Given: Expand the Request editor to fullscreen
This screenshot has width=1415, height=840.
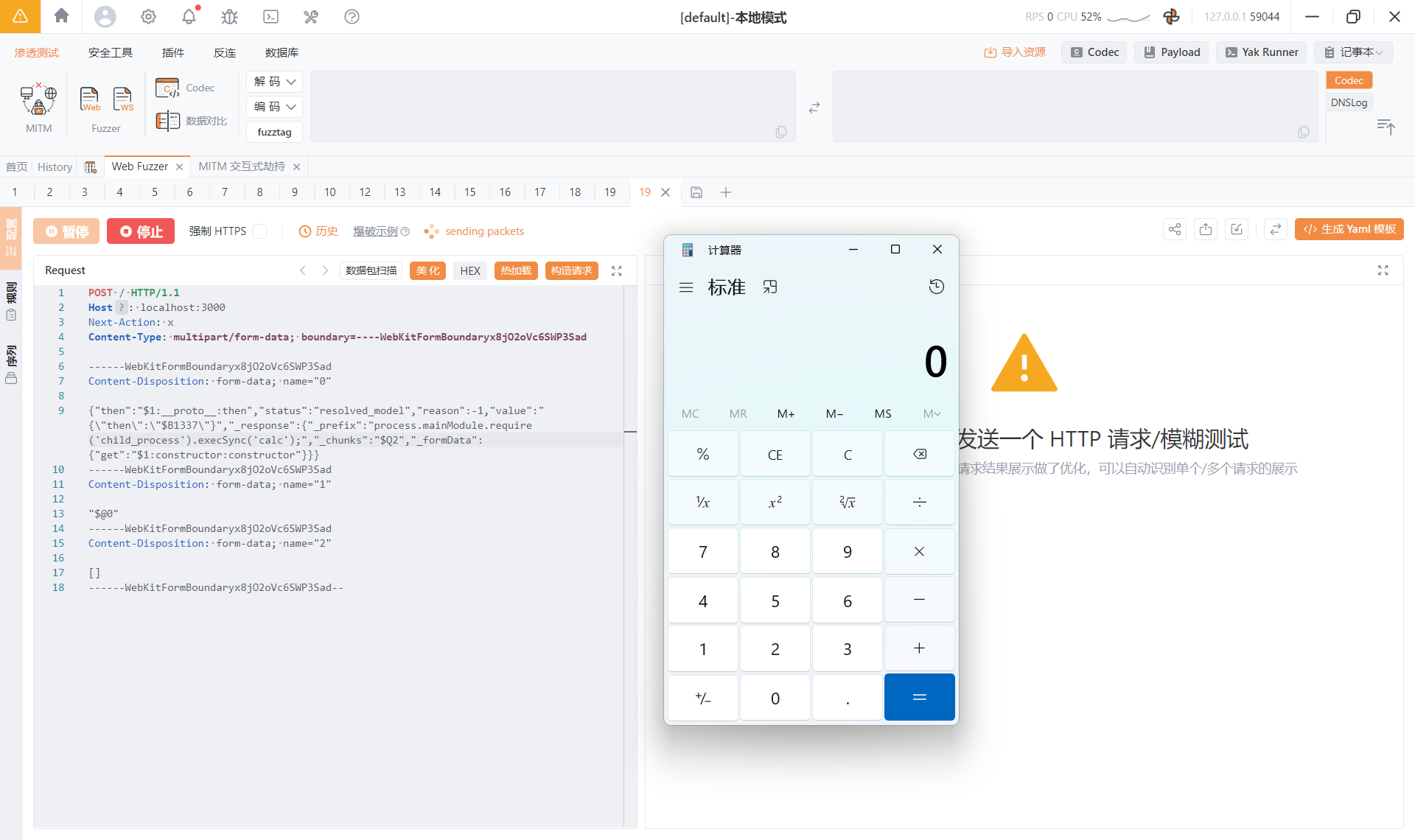Looking at the screenshot, I should click(617, 271).
